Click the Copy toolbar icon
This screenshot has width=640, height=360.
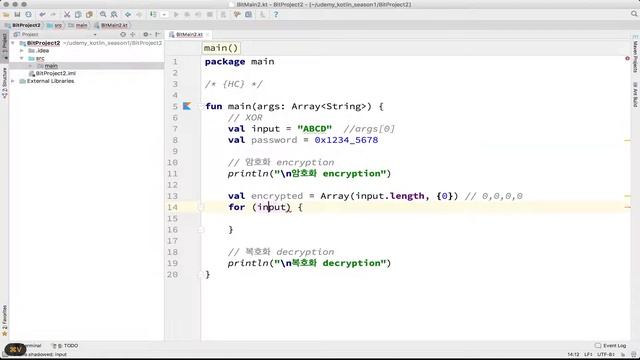coord(78,15)
